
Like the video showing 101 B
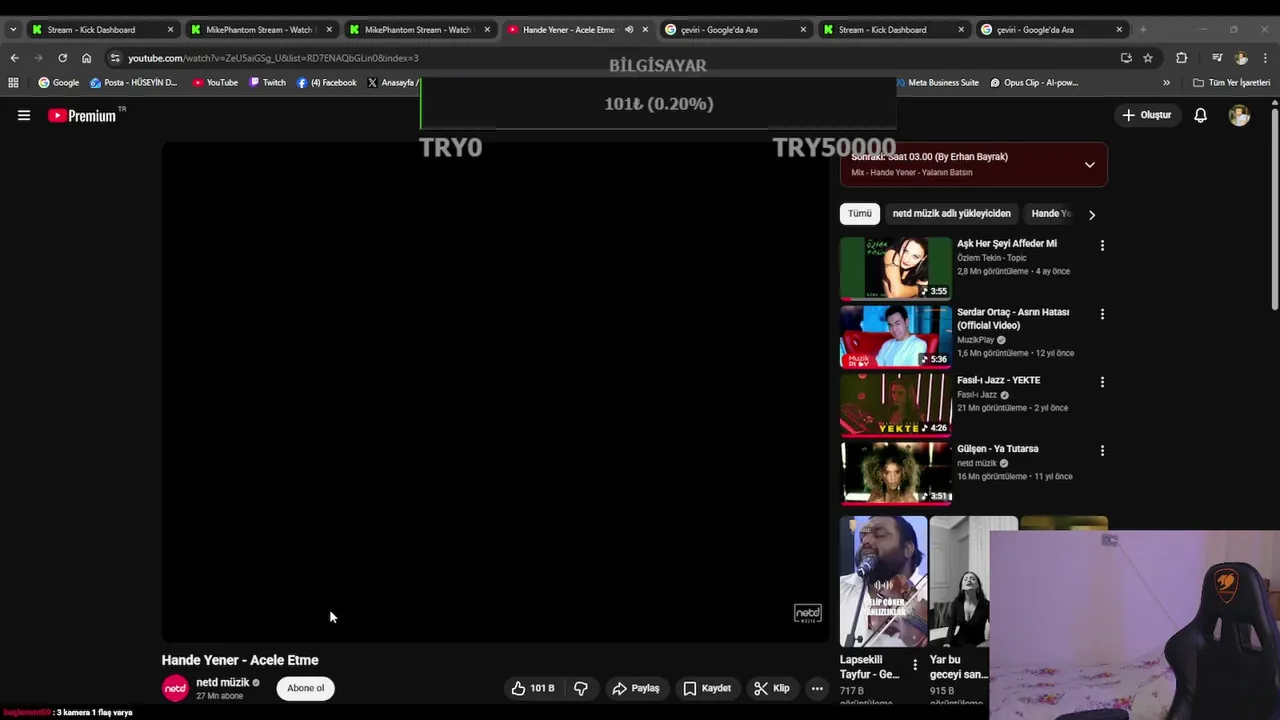(532, 688)
